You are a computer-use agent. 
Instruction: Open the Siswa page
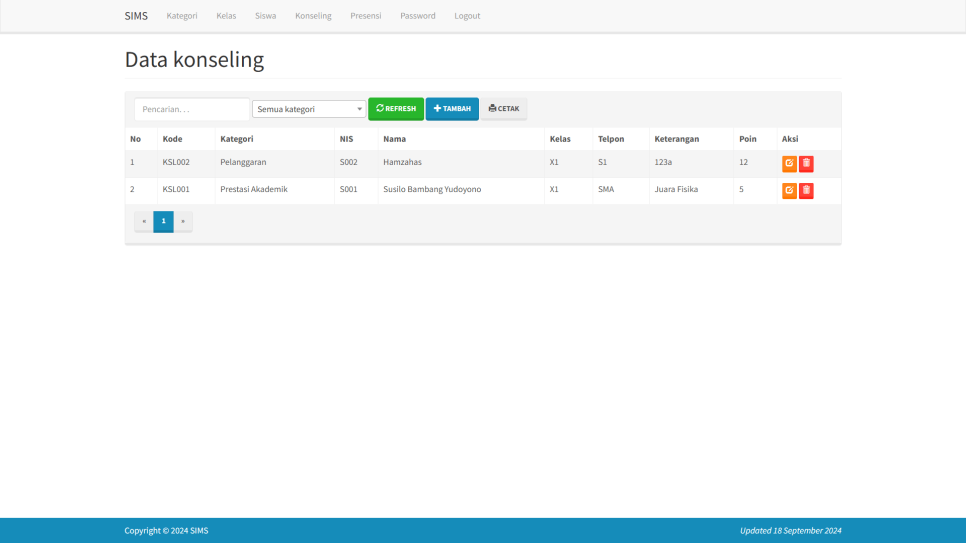tap(265, 16)
